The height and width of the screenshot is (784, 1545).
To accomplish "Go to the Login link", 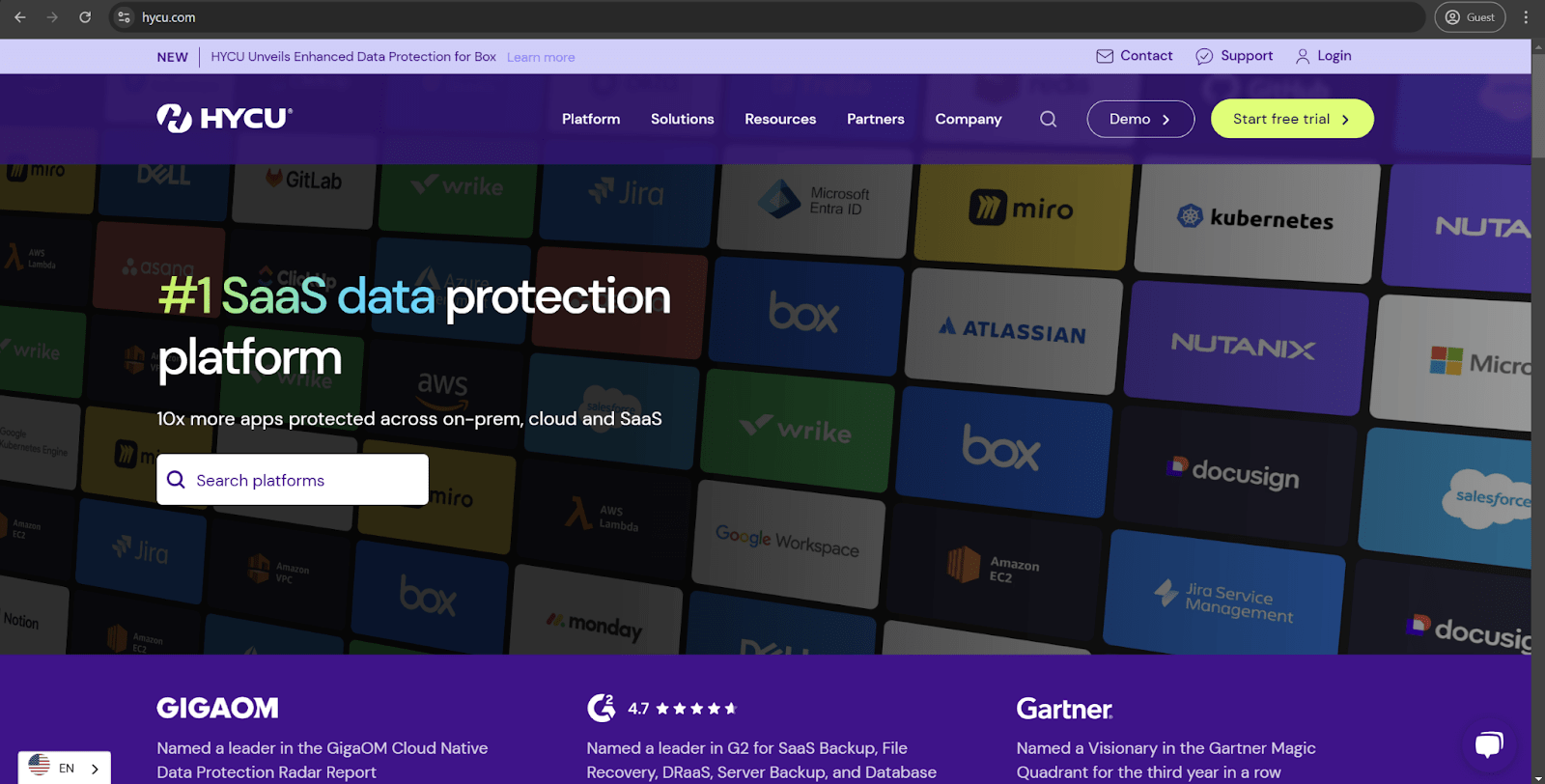I will tap(1323, 56).
